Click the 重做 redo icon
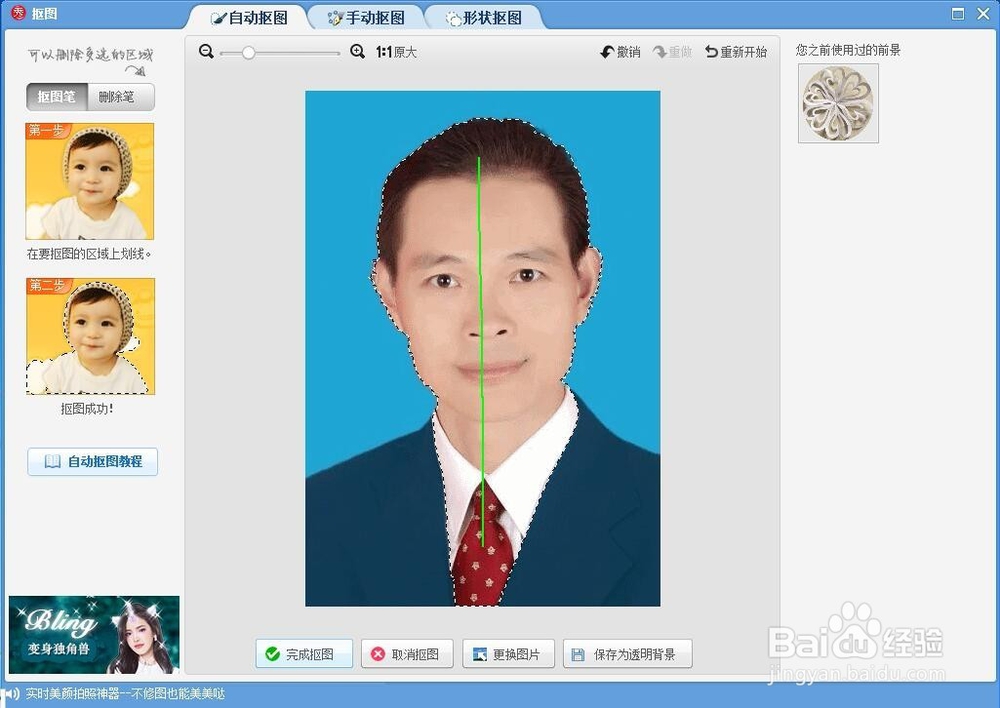1000x708 pixels. (x=670, y=51)
